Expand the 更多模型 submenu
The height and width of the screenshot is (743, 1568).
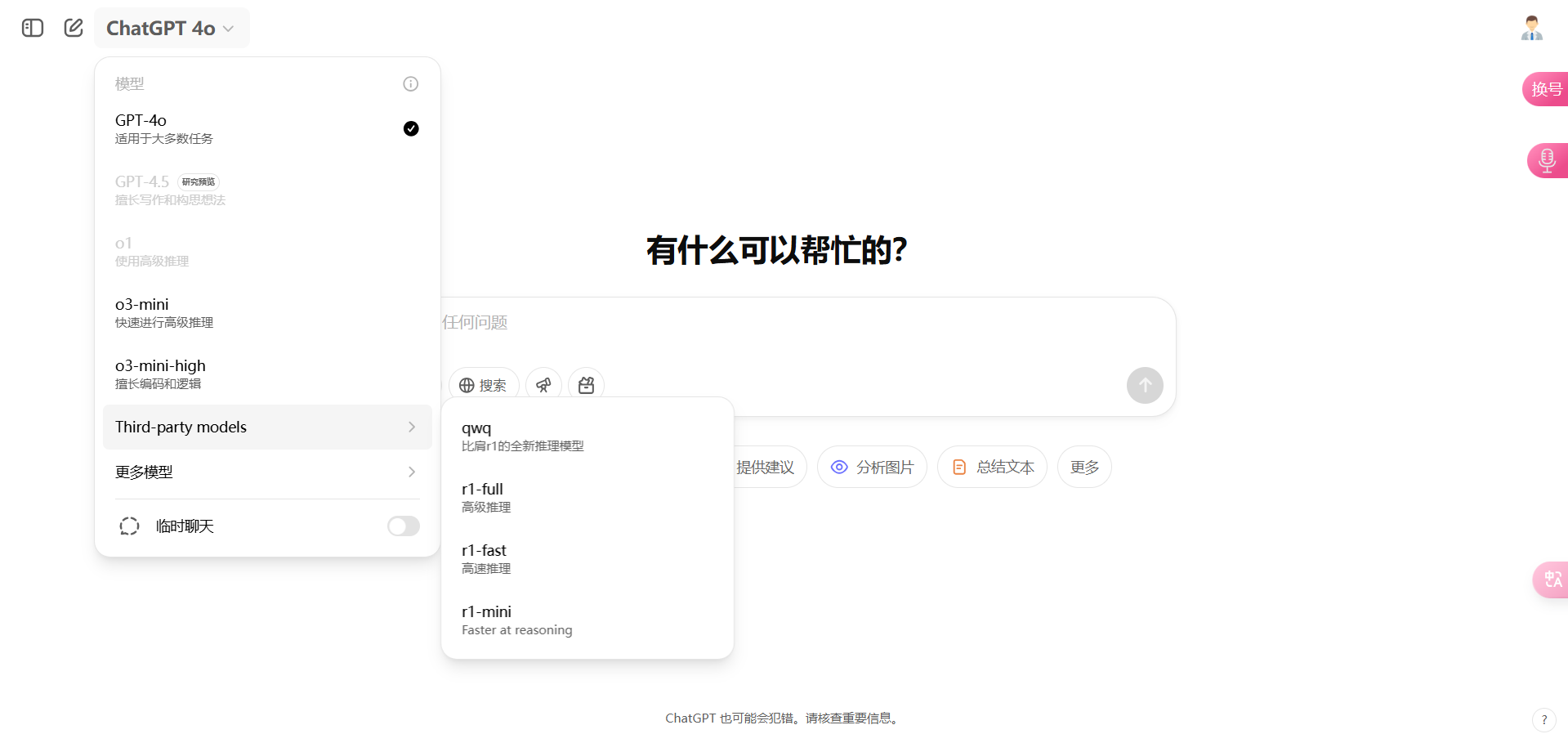[266, 472]
